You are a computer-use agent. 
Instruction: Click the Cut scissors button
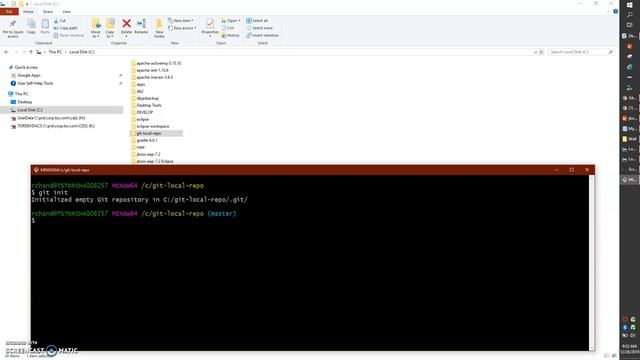(x=60, y=20)
